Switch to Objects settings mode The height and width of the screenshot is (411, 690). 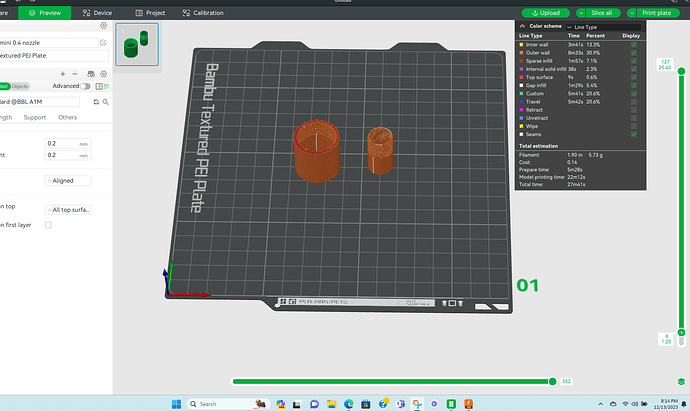(20, 86)
